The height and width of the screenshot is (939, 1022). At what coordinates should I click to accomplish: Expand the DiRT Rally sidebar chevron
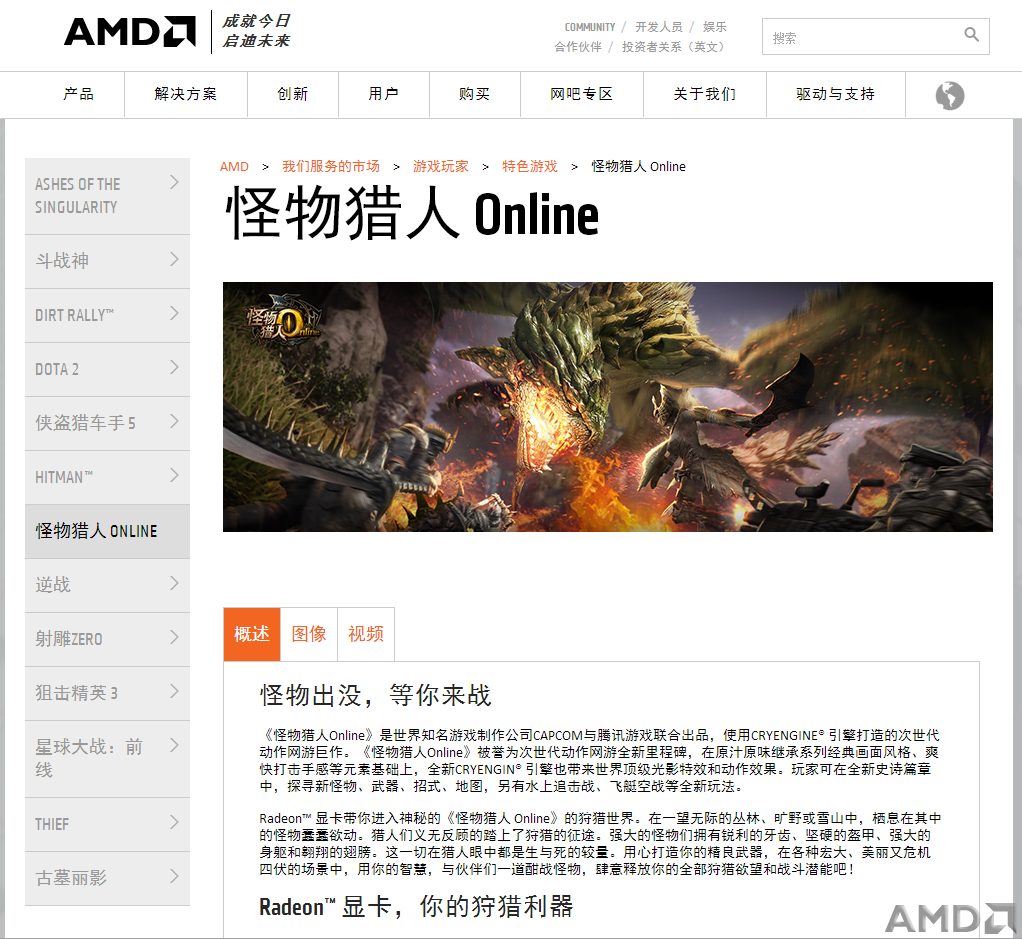coord(174,313)
